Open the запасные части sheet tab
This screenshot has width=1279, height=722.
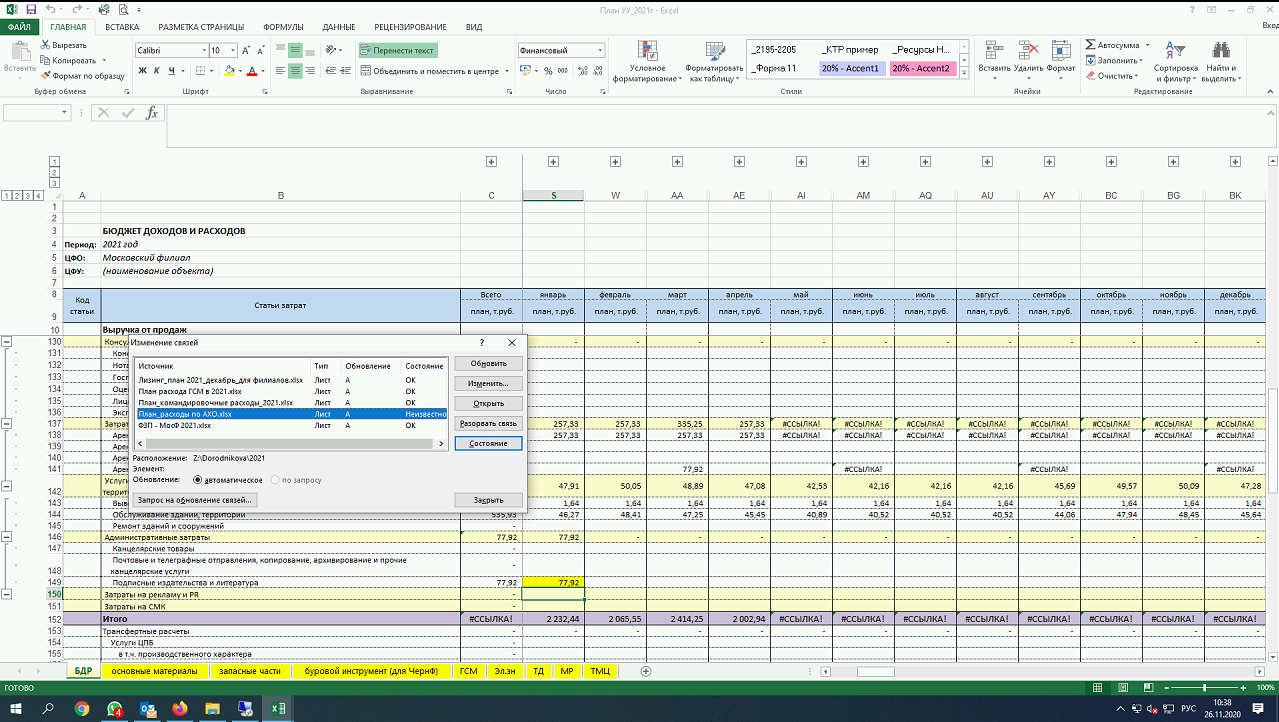[x=250, y=671]
